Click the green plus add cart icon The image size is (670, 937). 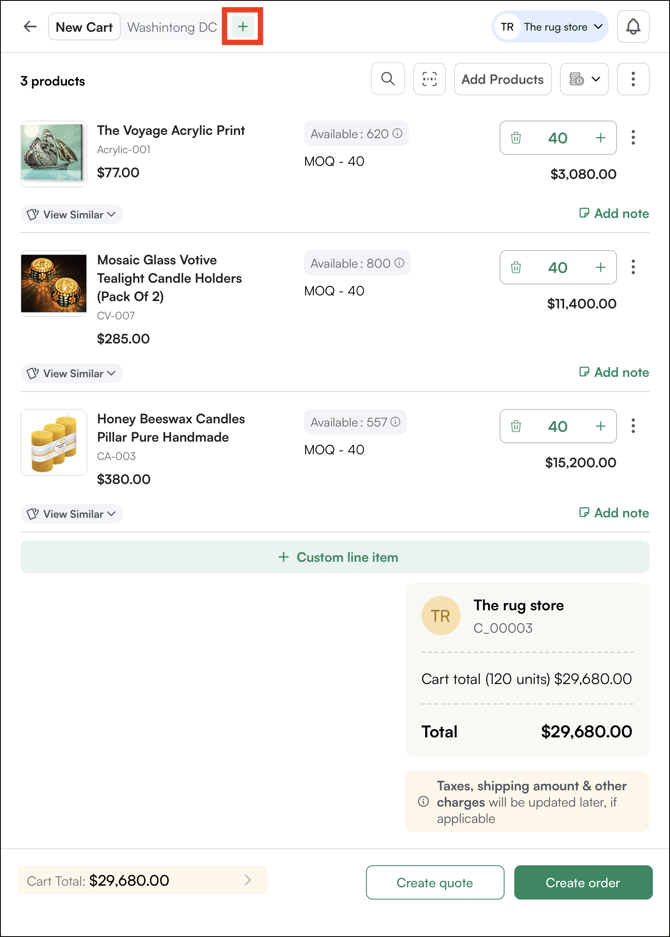tap(243, 27)
